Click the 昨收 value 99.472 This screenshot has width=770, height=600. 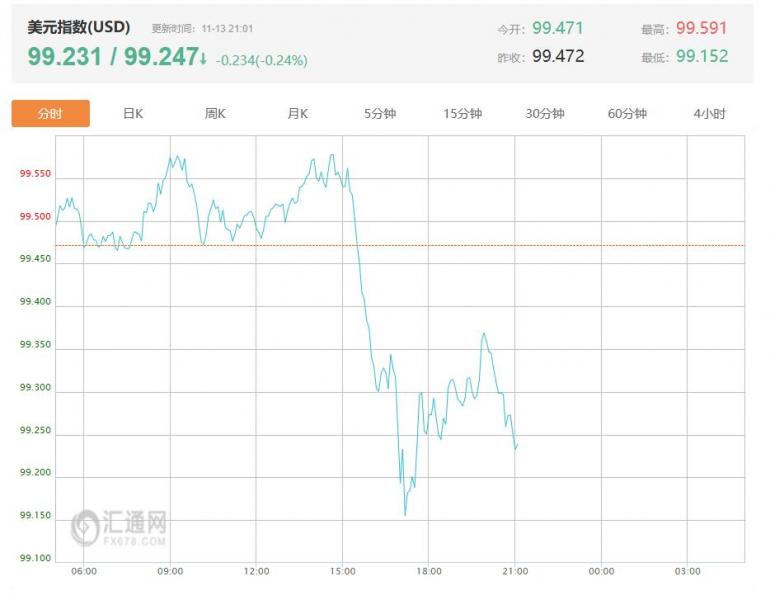pyautogui.click(x=557, y=56)
